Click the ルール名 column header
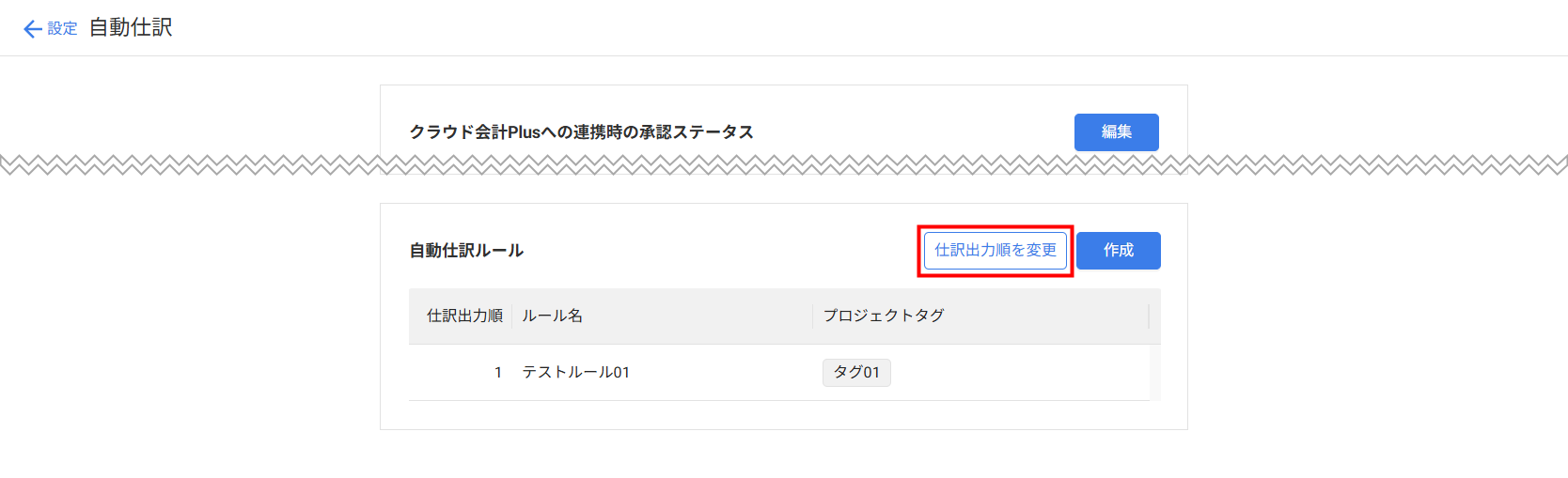 (x=552, y=316)
